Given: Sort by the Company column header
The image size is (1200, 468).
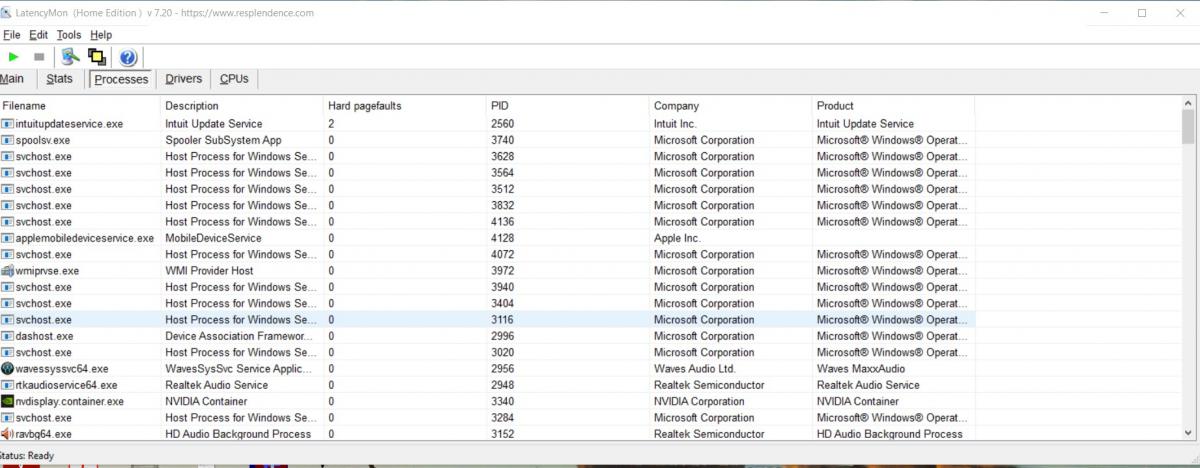Looking at the screenshot, I should click(732, 105).
